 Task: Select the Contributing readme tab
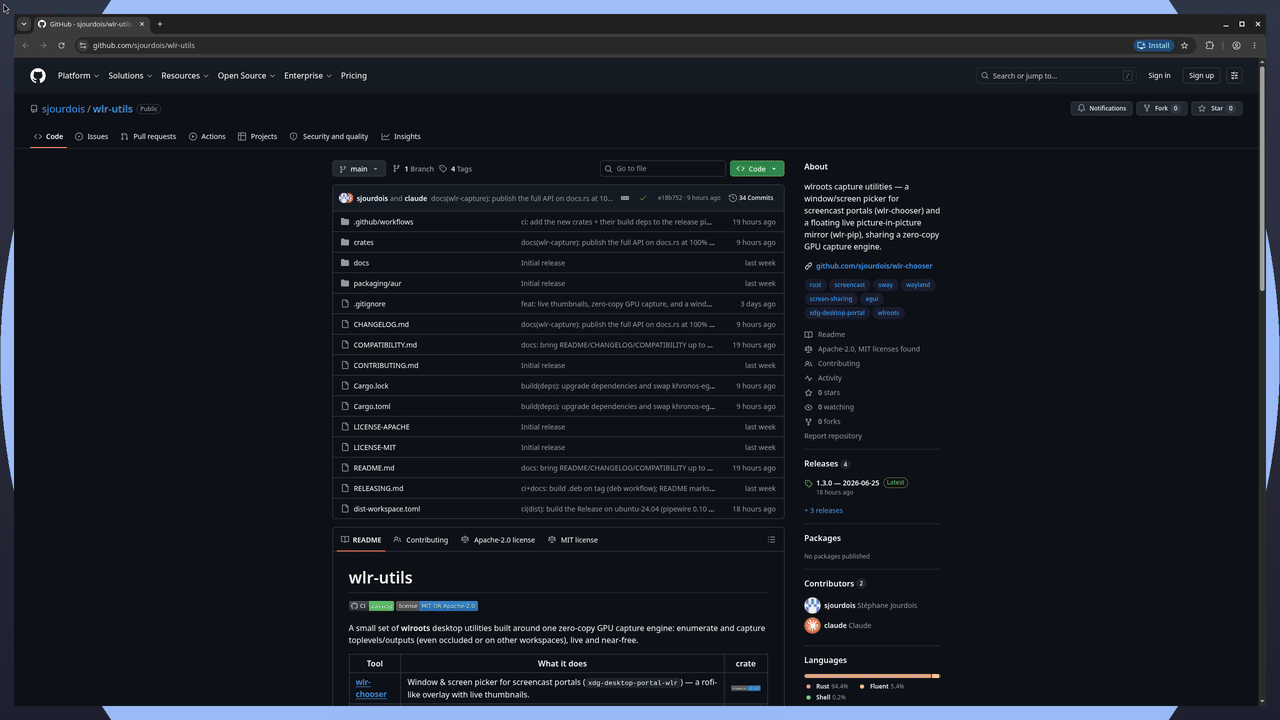421,540
